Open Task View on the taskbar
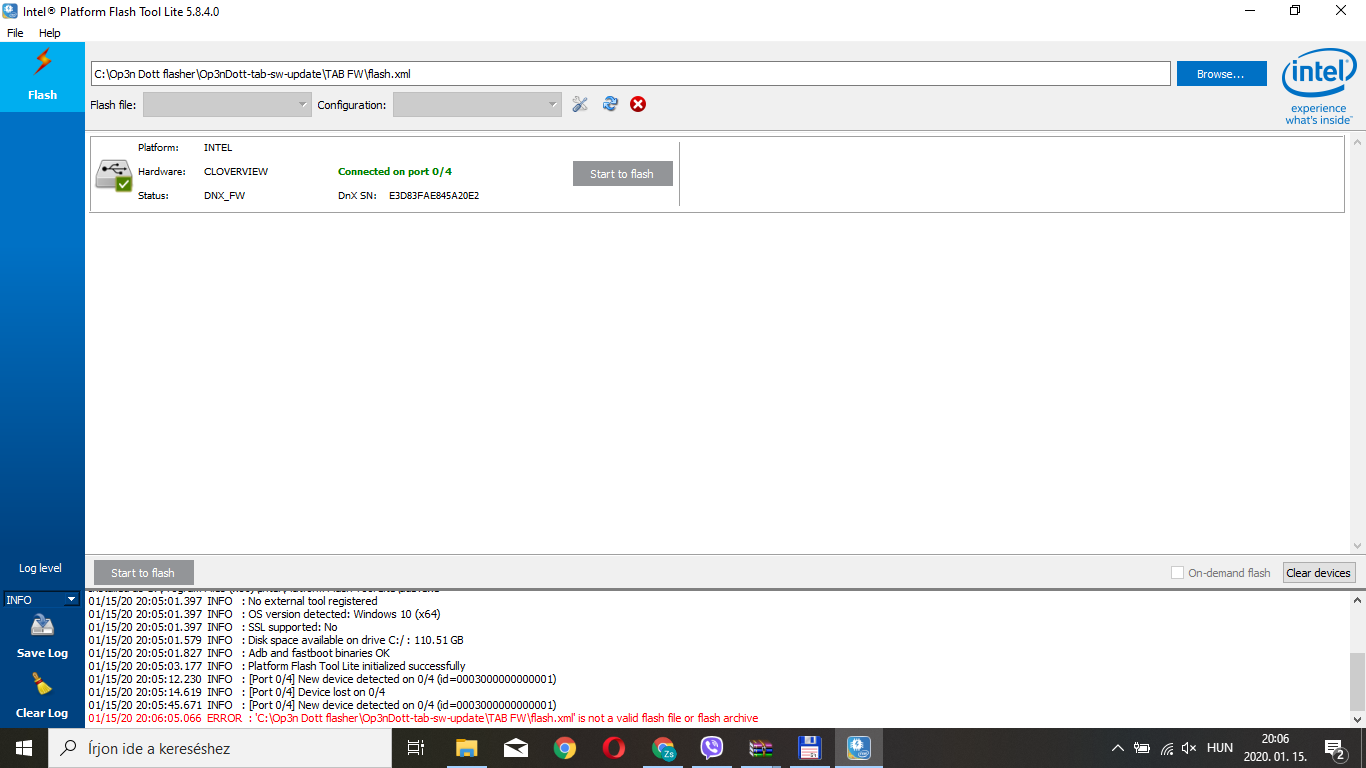 [x=416, y=748]
